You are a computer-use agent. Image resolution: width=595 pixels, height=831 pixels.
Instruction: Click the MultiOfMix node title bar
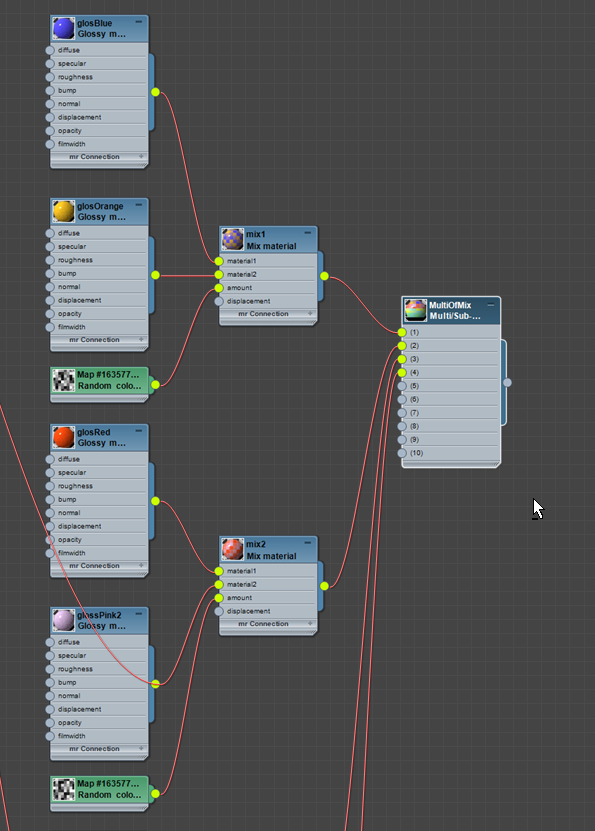coord(451,311)
